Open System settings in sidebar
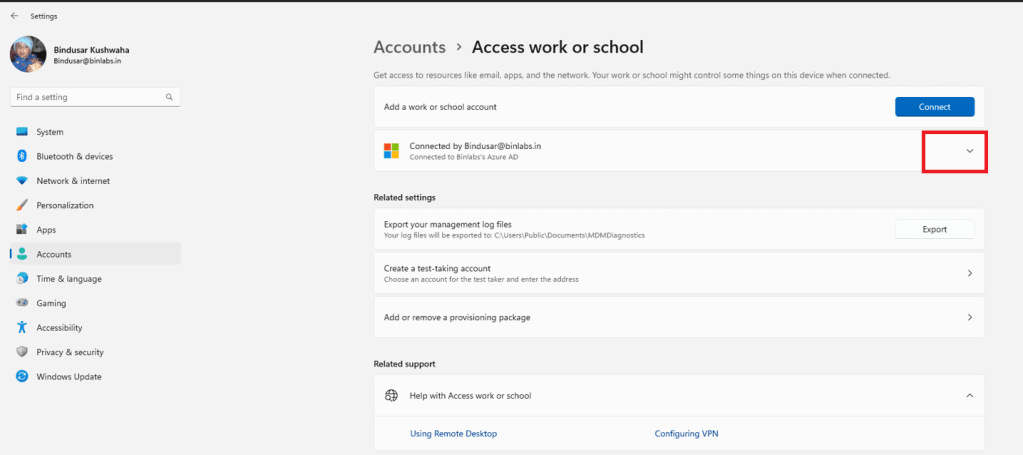Screen dimensions: 1023x455 tap(50, 132)
